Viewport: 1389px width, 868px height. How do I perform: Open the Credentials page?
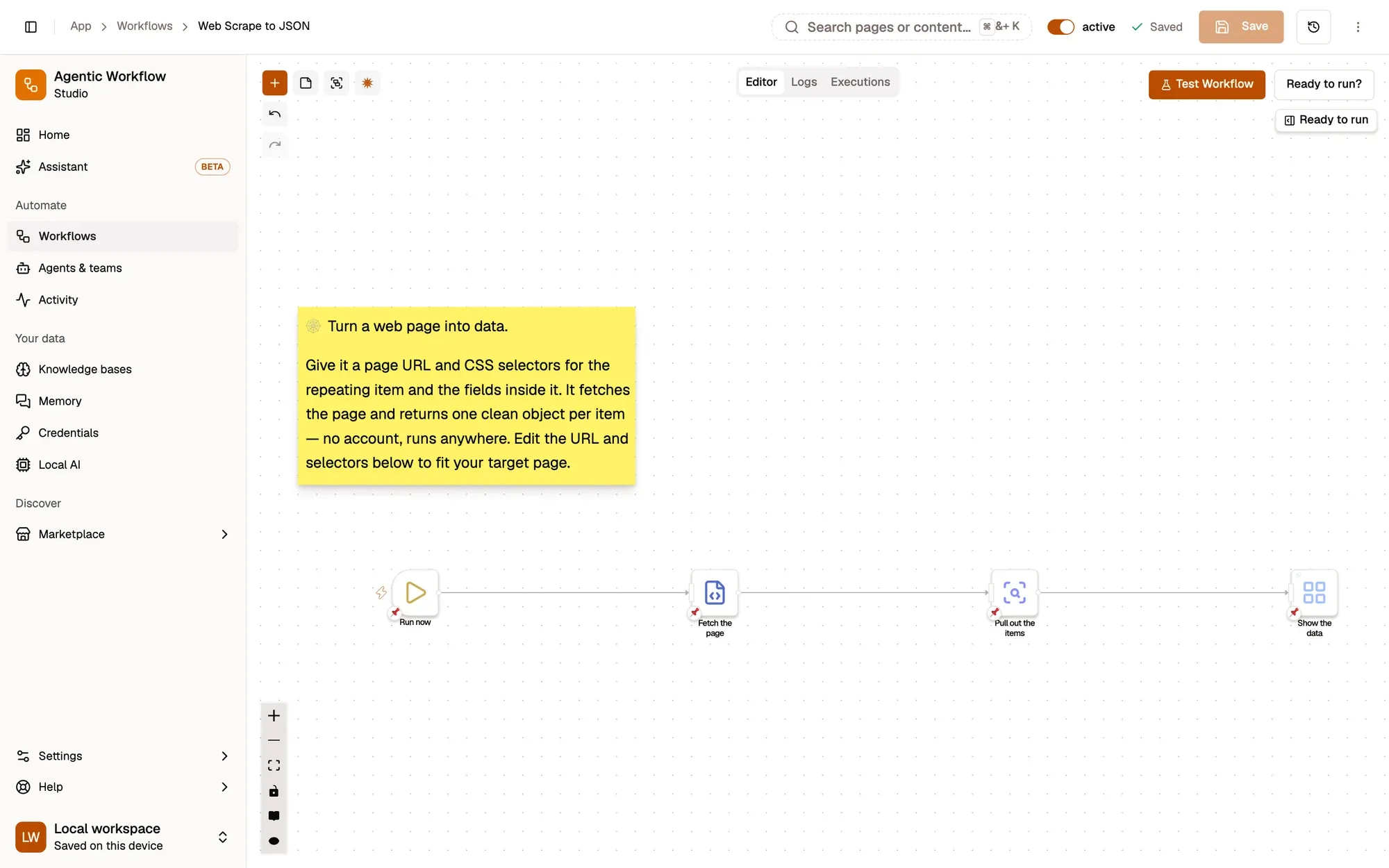pyautogui.click(x=123, y=433)
